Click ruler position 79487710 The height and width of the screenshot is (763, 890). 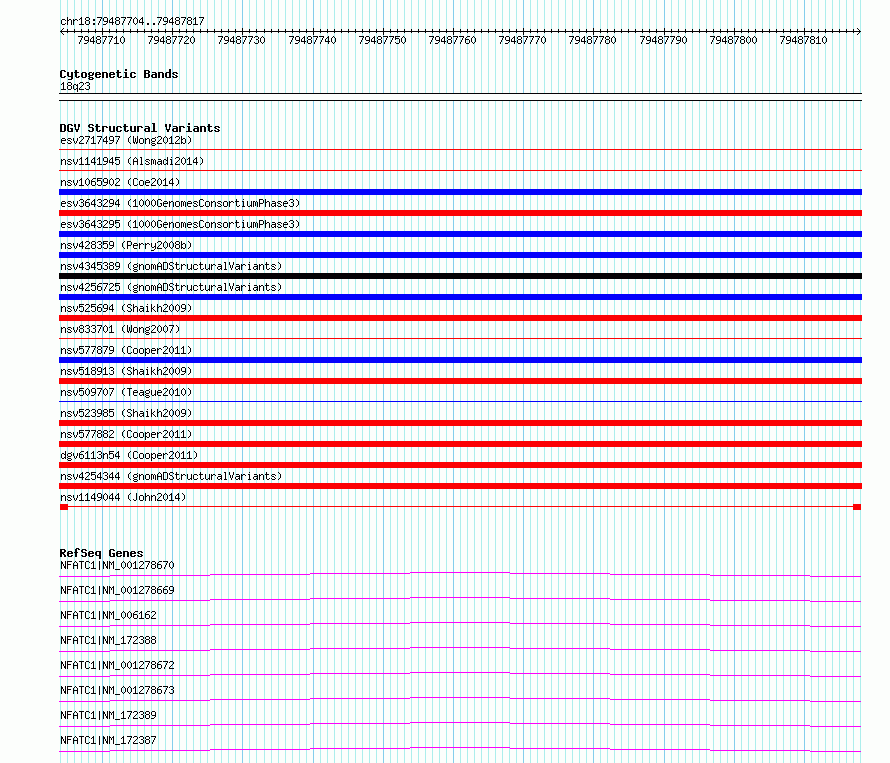[x=101, y=40]
